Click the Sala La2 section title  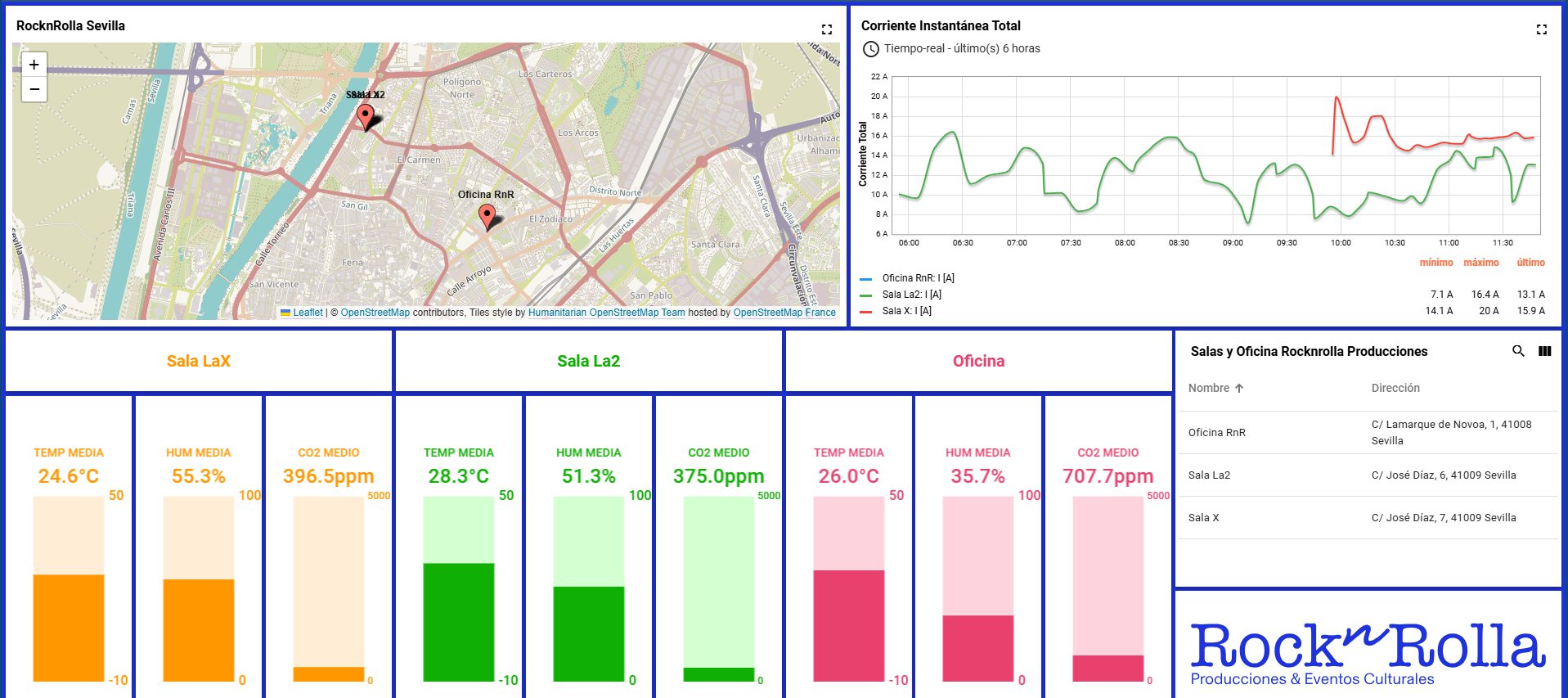point(589,361)
